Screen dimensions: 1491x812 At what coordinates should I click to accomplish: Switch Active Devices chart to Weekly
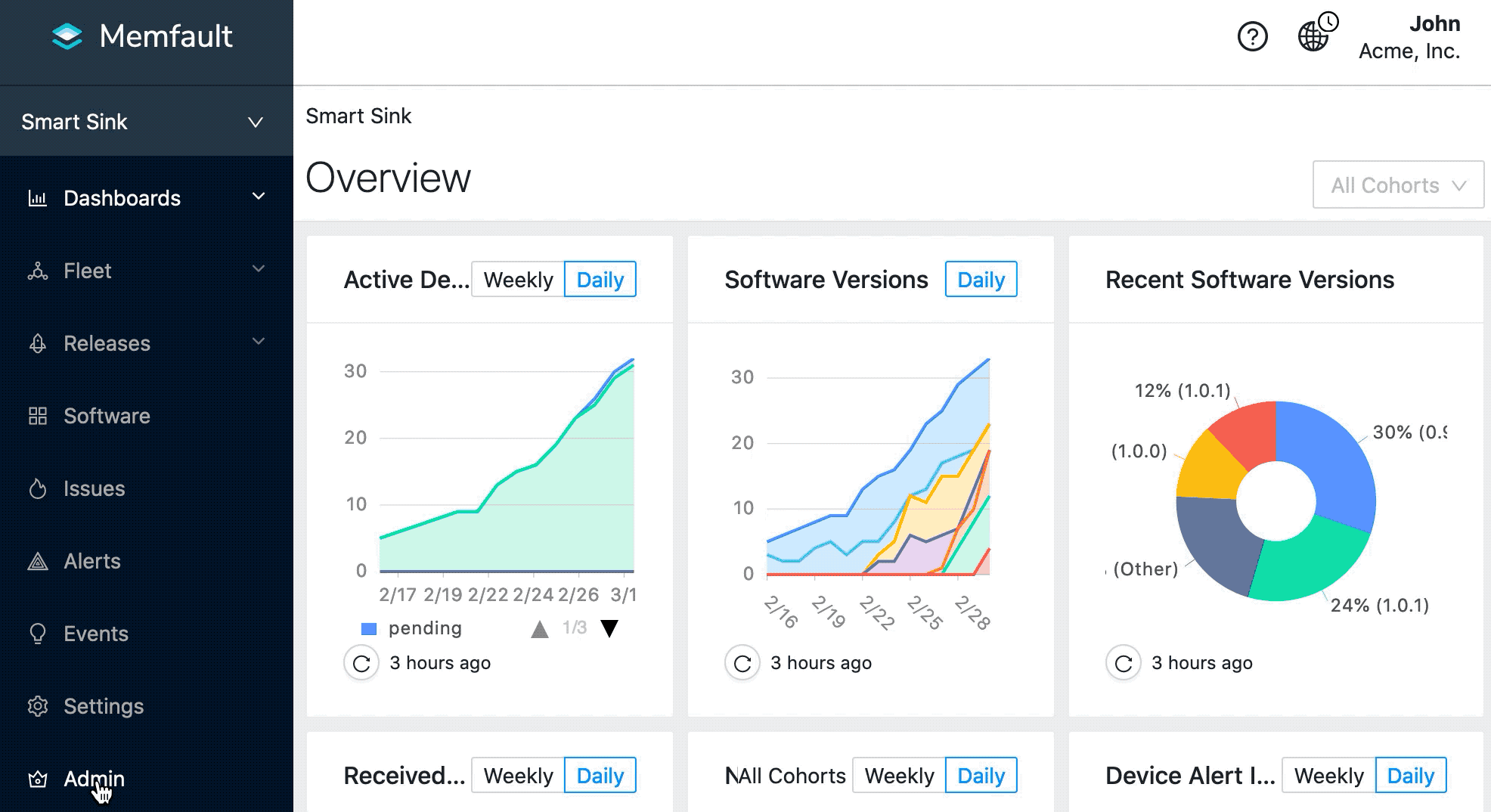(x=518, y=280)
